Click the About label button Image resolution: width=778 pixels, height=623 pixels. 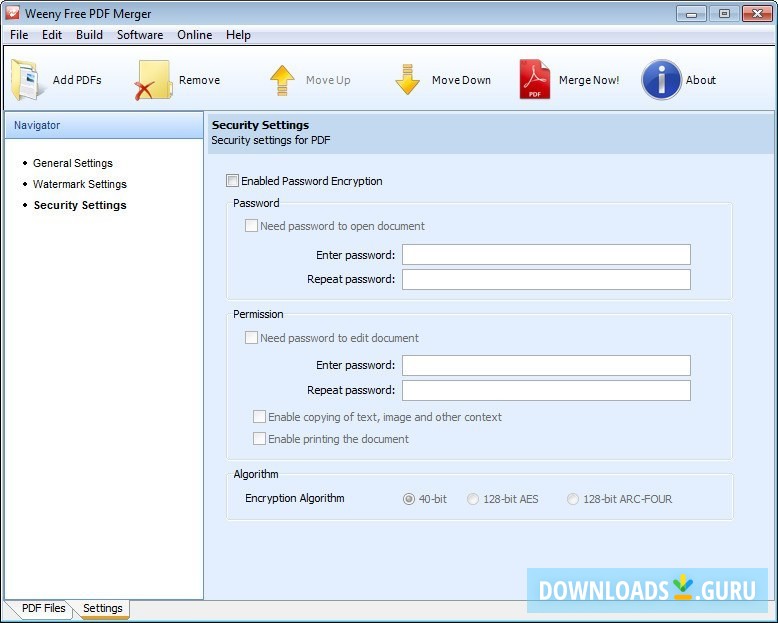point(701,80)
